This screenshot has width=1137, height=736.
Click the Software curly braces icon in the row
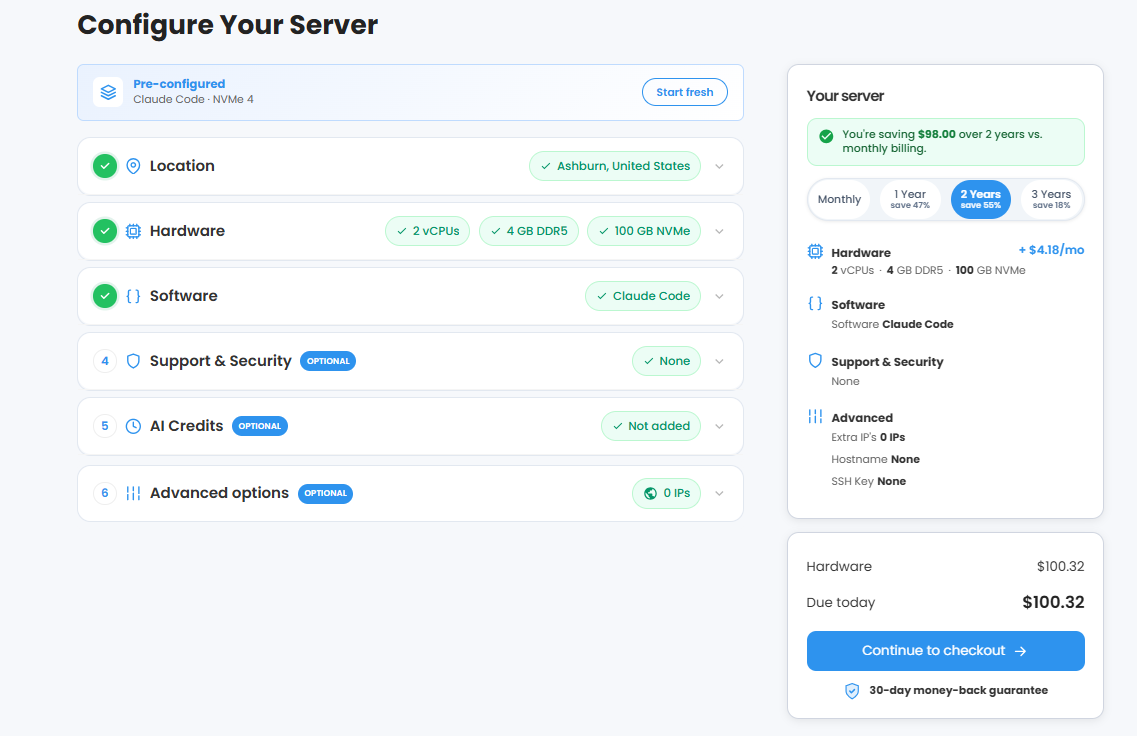(x=133, y=296)
